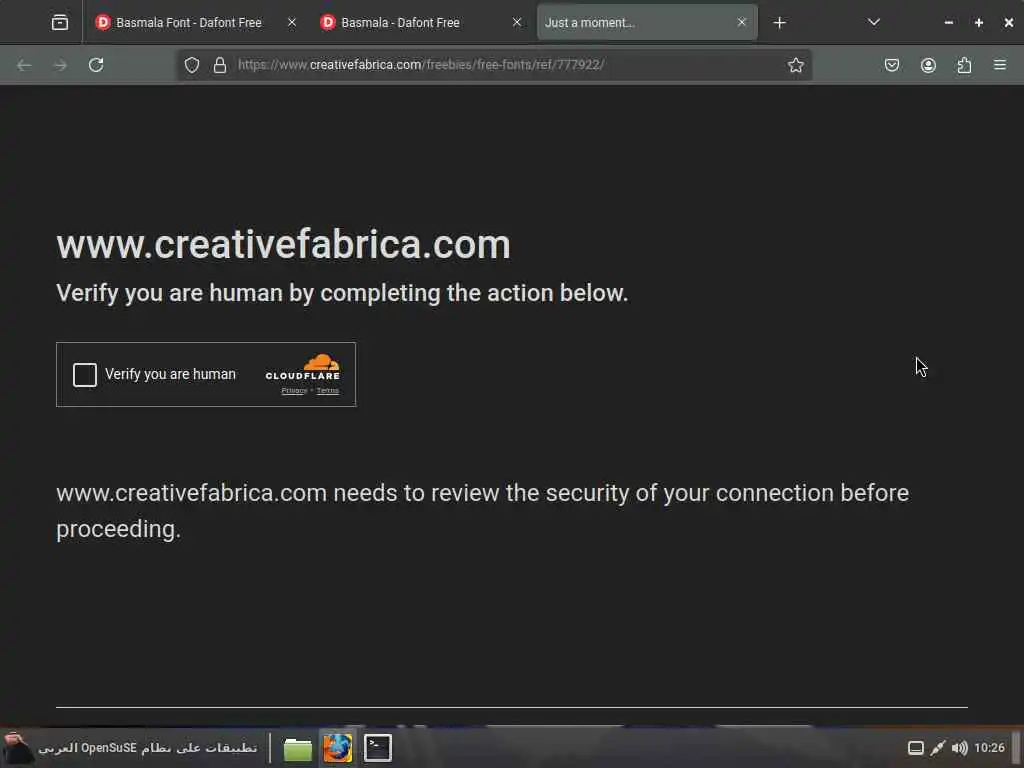Image resolution: width=1024 pixels, height=768 pixels.
Task: Minimize the Firefox window
Action: coord(949,23)
